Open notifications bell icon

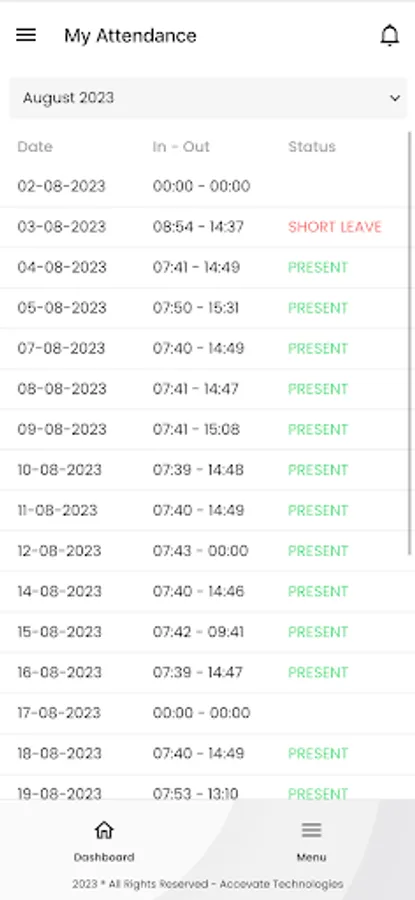(x=390, y=36)
